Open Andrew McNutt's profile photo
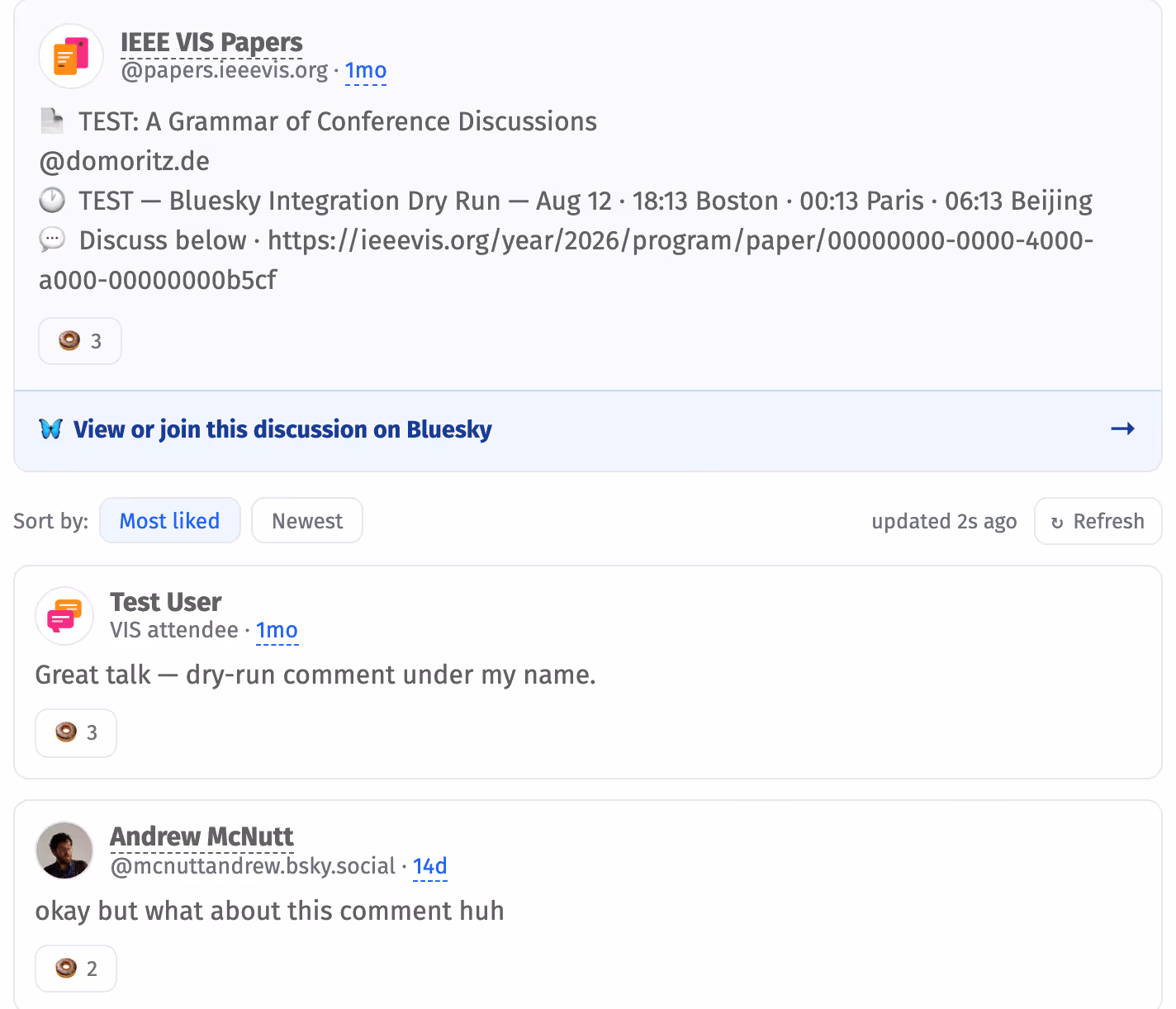1176x1009 pixels. 64,850
